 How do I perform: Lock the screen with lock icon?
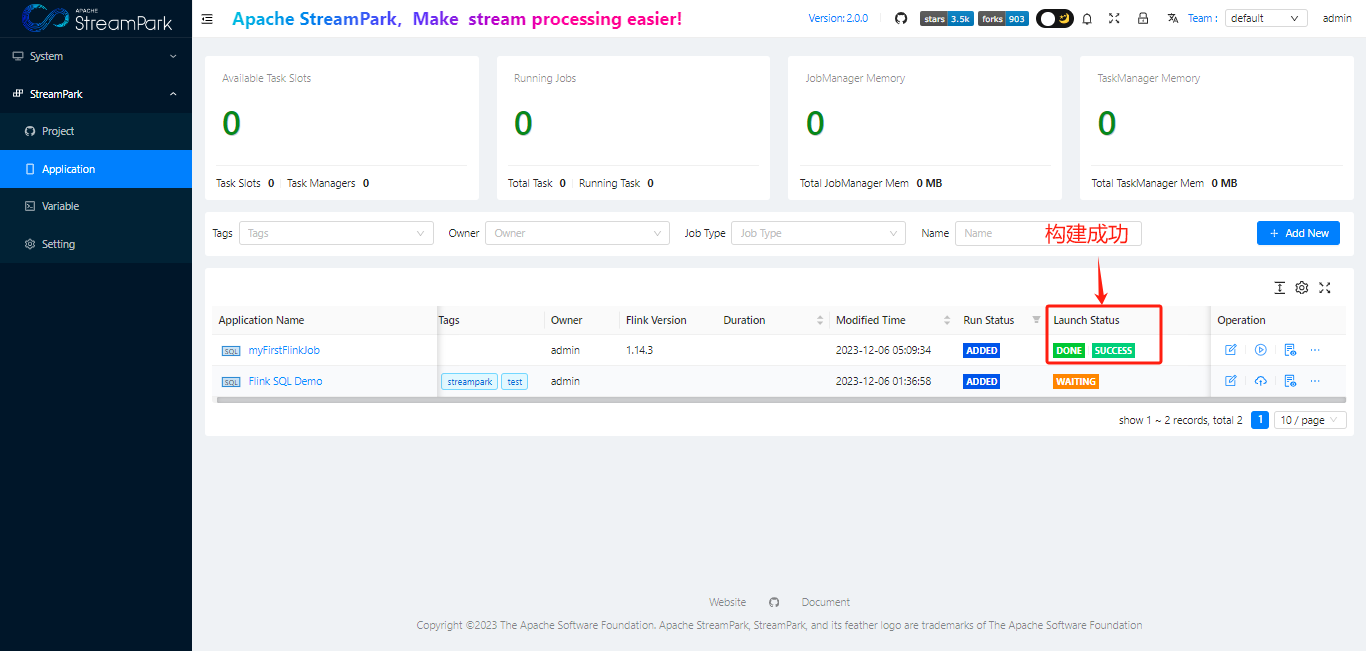1143,18
